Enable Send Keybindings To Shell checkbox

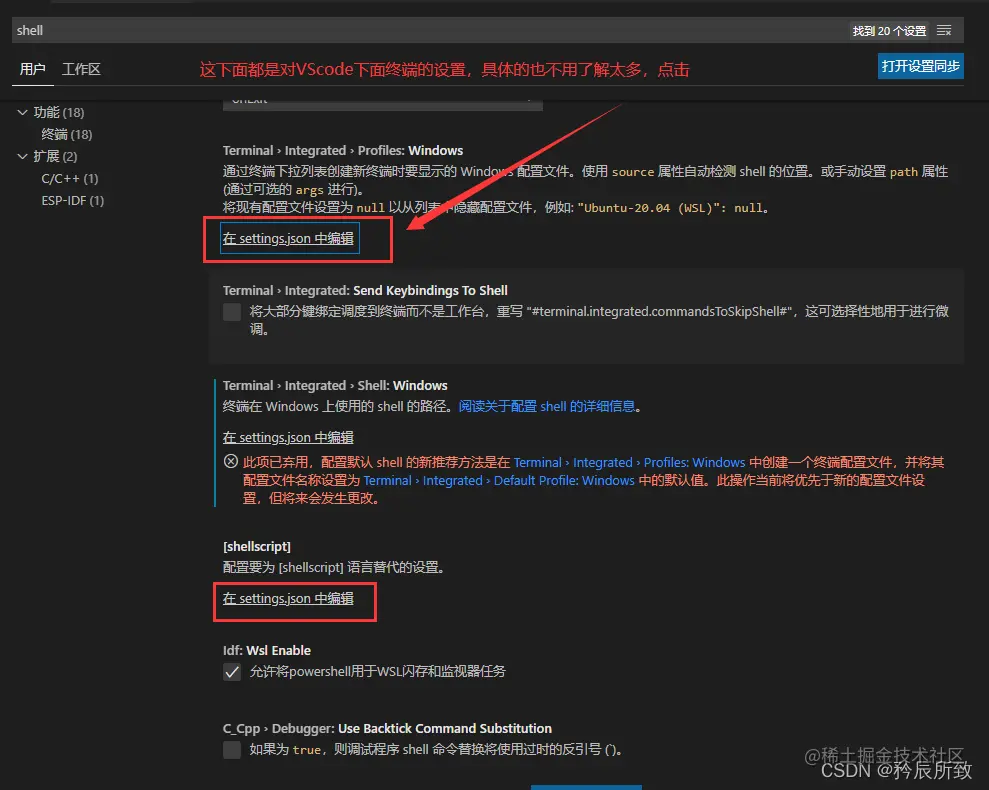pyautogui.click(x=232, y=312)
